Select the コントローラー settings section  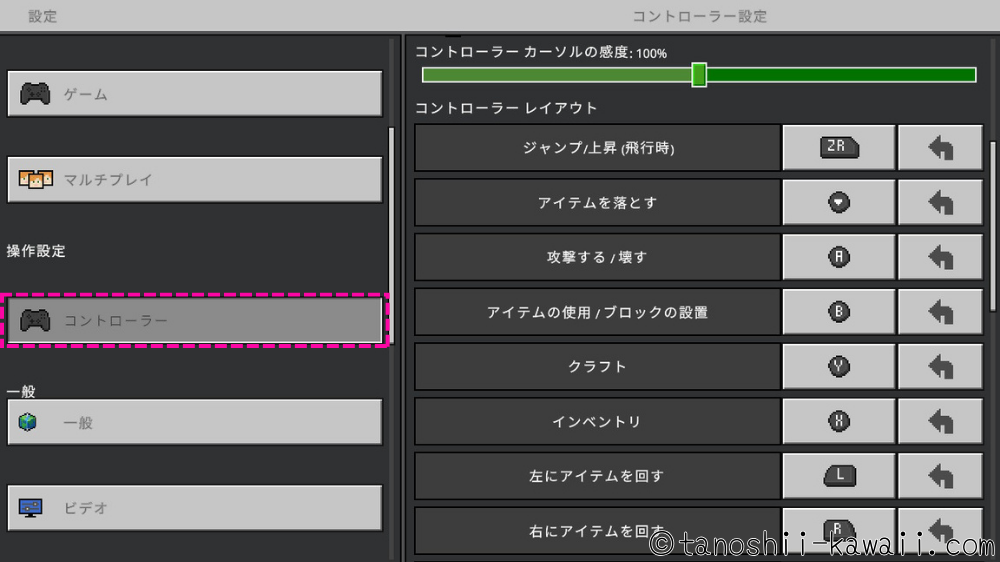195,320
